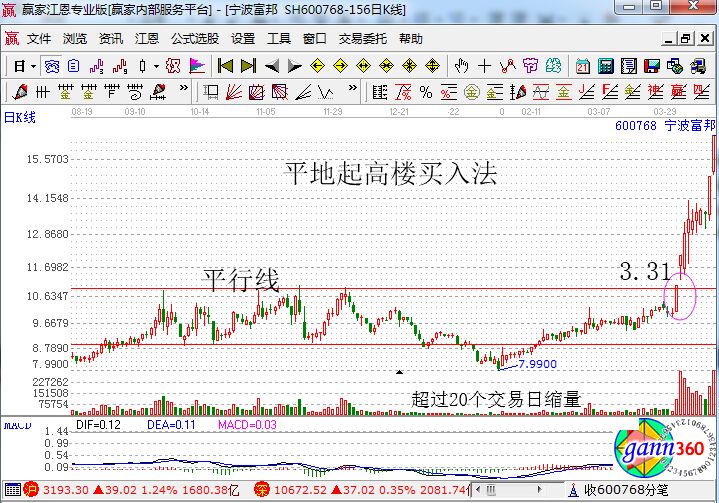This screenshot has width=719, height=503.
Task: Select the Gann fan lines tool
Action: 234,93
